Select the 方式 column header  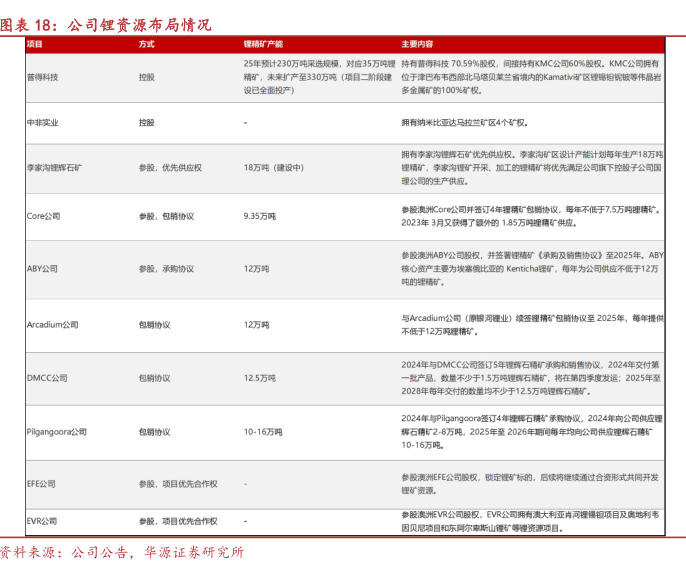pyautogui.click(x=147, y=45)
